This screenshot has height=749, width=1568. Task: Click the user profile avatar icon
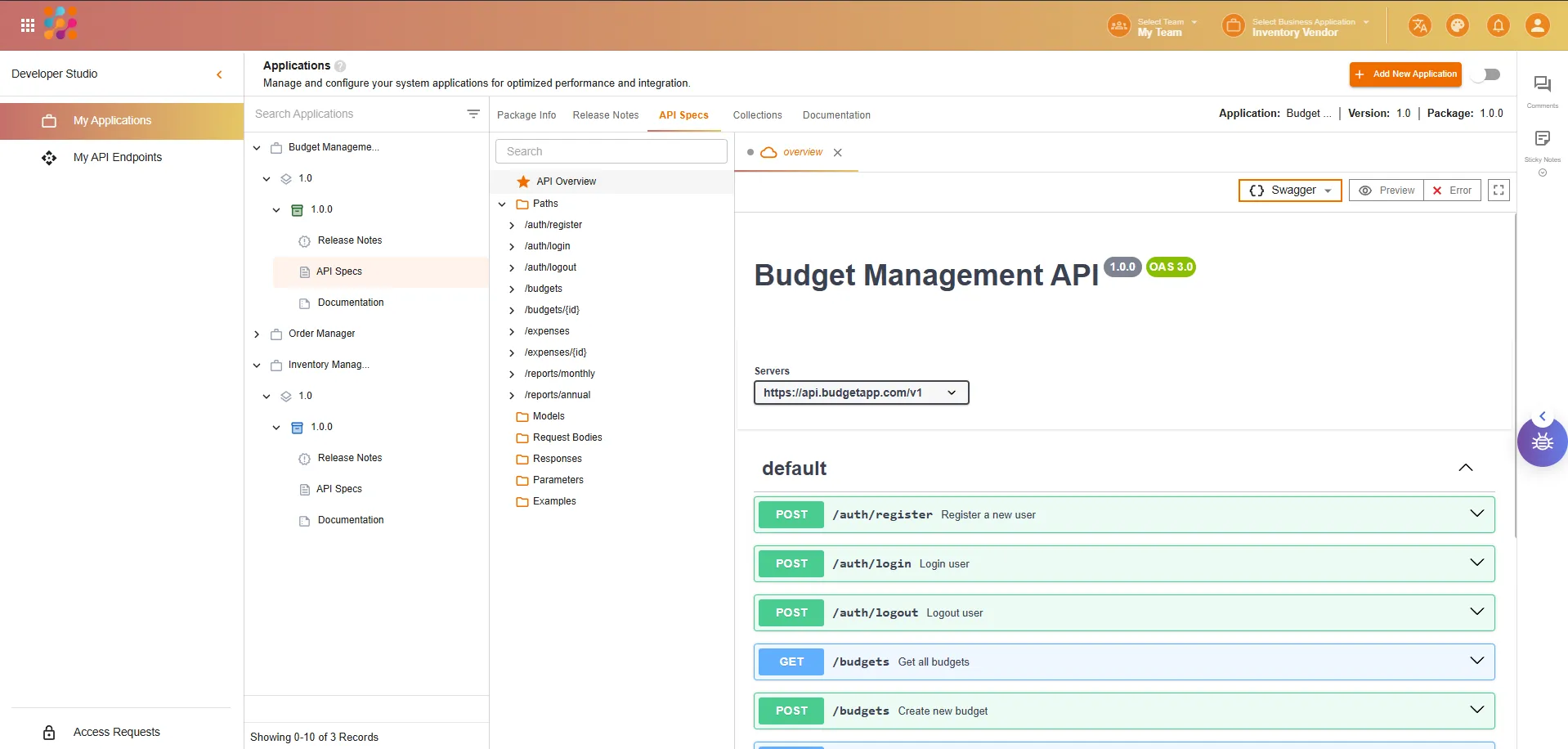1537,25
